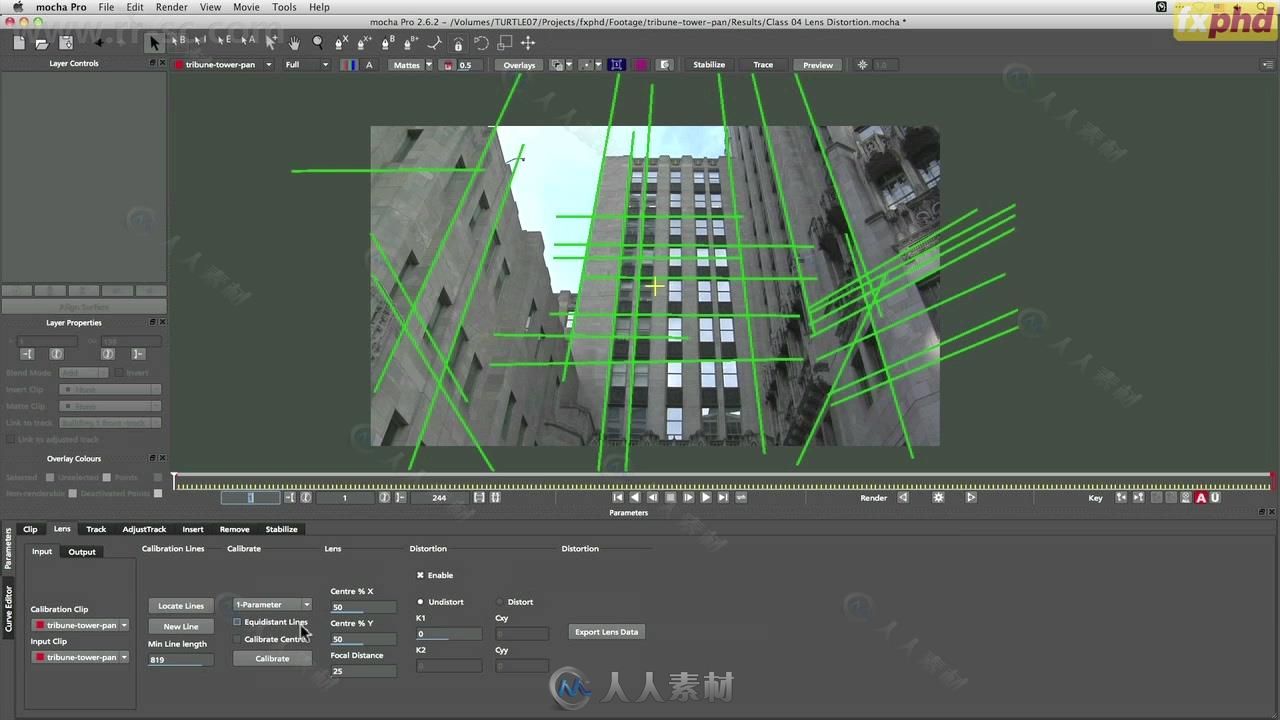The width and height of the screenshot is (1280, 720).
Task: Open the Tools menu
Action: [x=284, y=7]
